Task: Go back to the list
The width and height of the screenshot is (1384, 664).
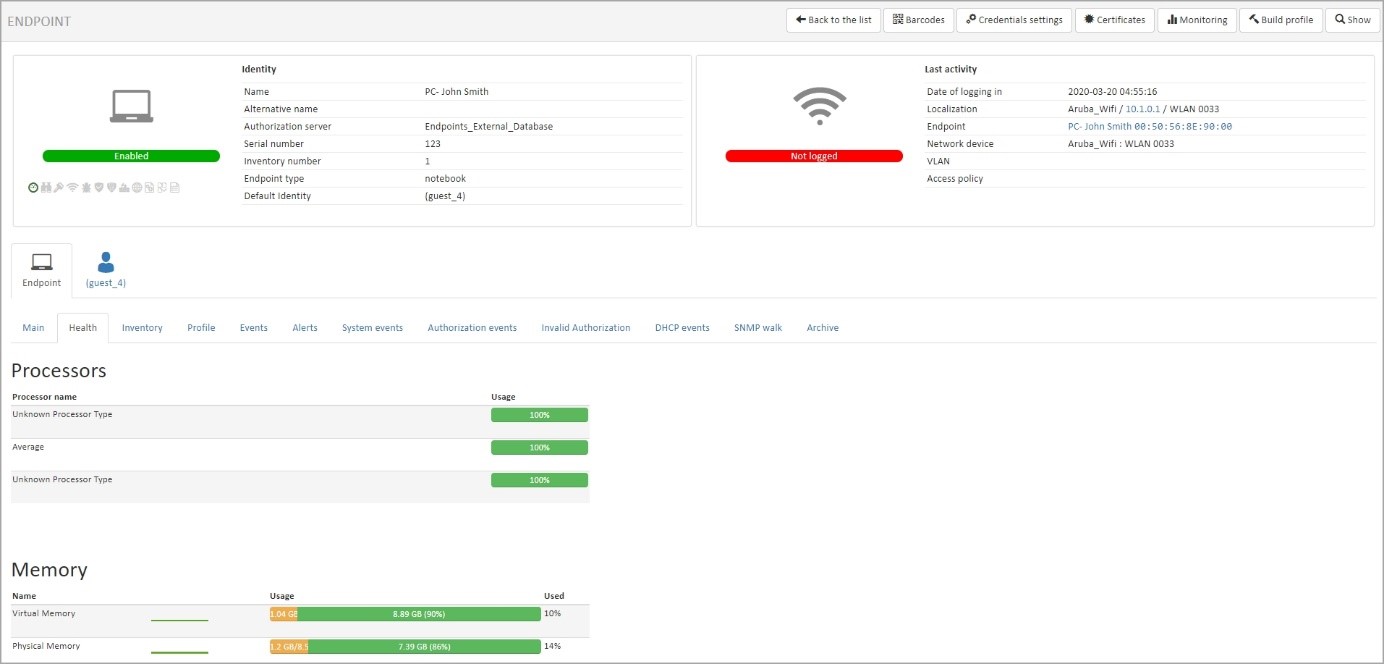Action: (x=833, y=20)
